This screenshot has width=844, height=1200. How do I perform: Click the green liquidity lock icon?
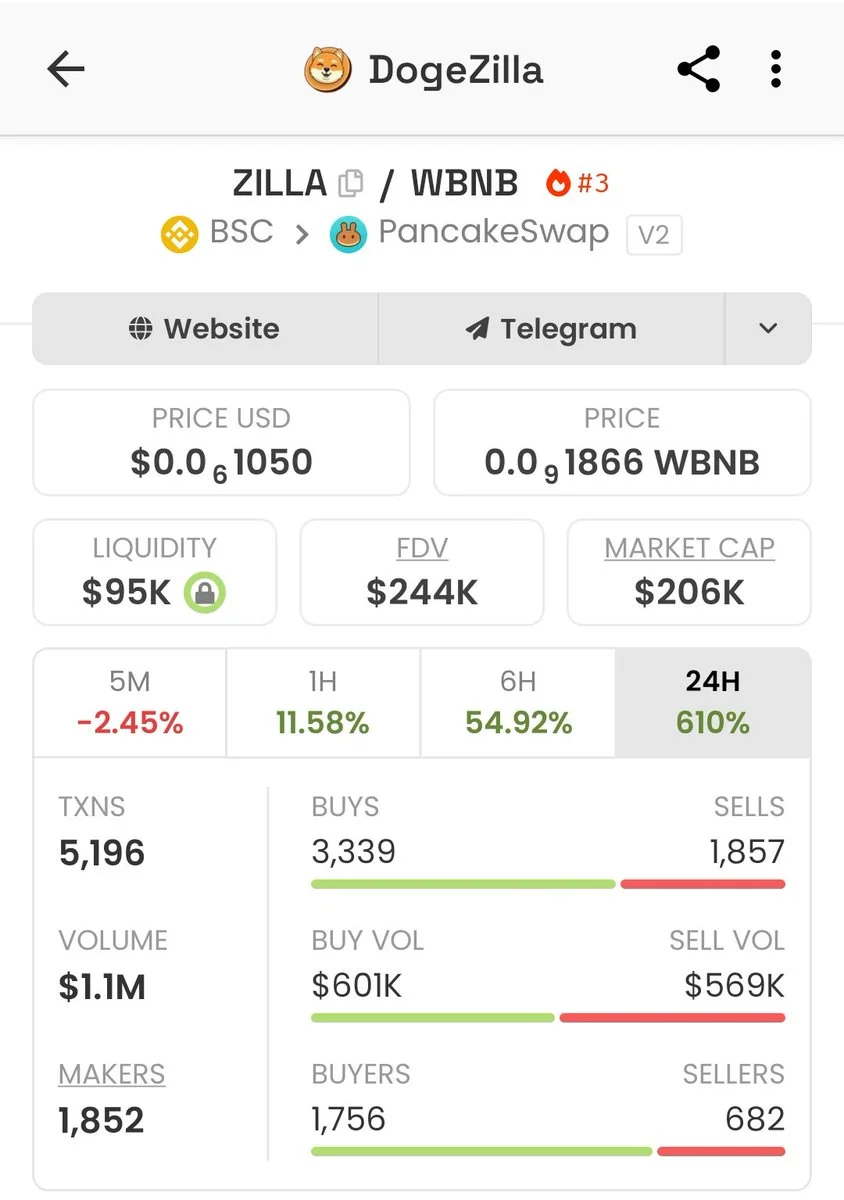pyautogui.click(x=205, y=593)
